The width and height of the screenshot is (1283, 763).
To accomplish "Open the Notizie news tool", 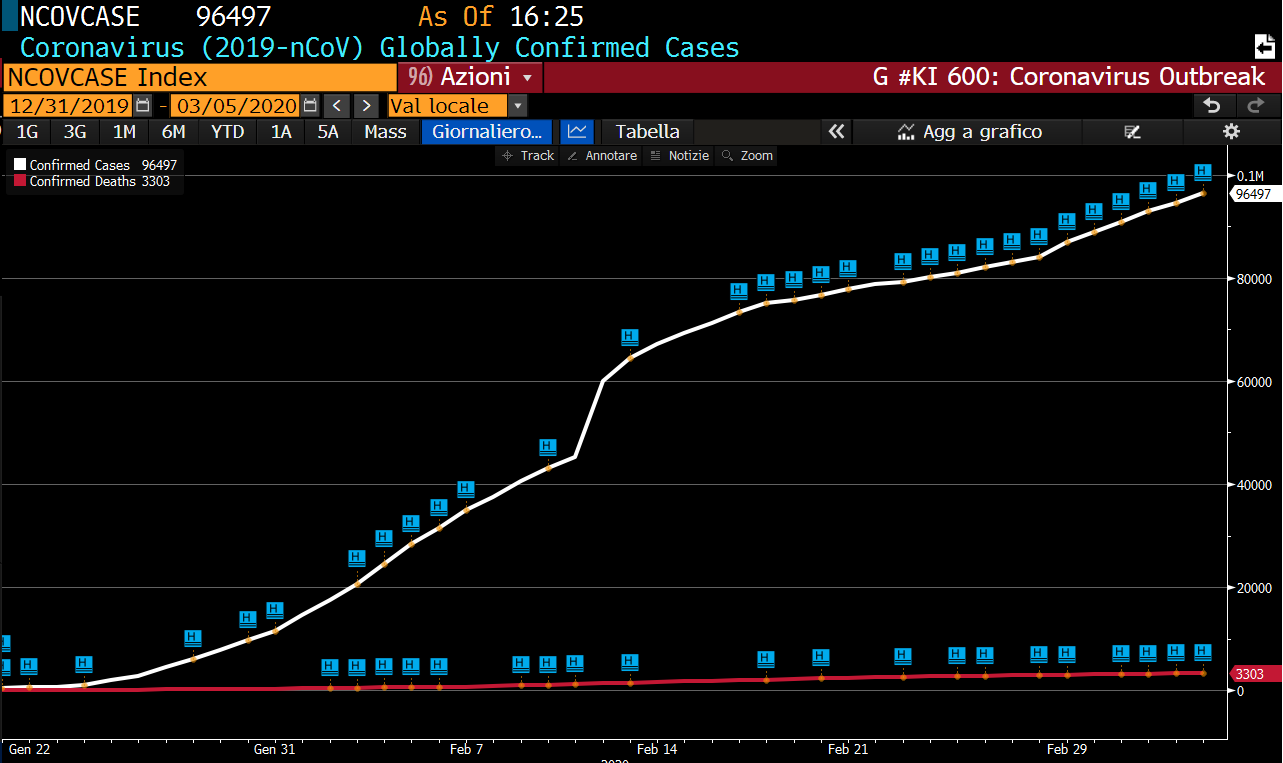I will click(x=680, y=156).
